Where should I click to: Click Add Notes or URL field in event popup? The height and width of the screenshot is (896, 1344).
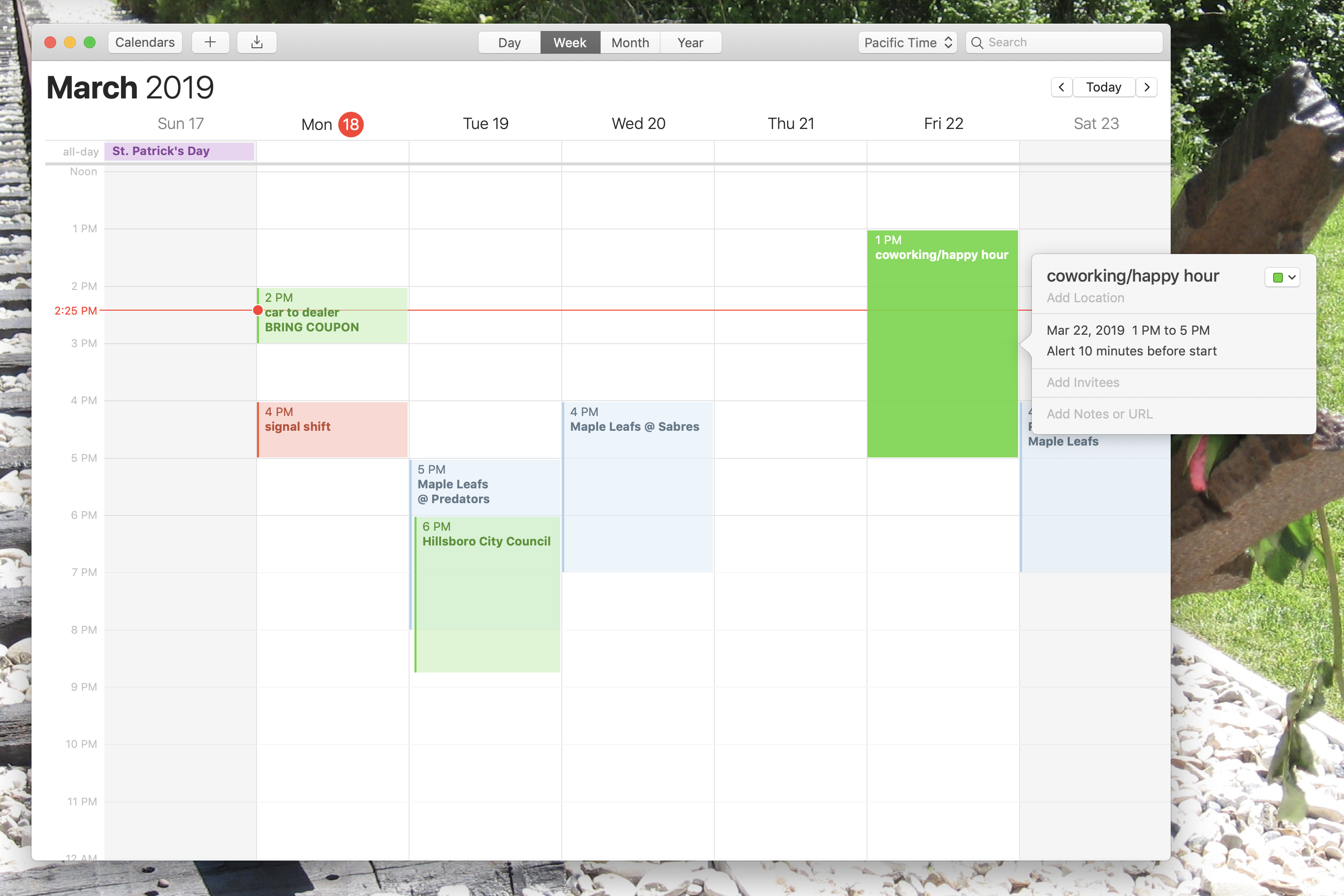1099,413
